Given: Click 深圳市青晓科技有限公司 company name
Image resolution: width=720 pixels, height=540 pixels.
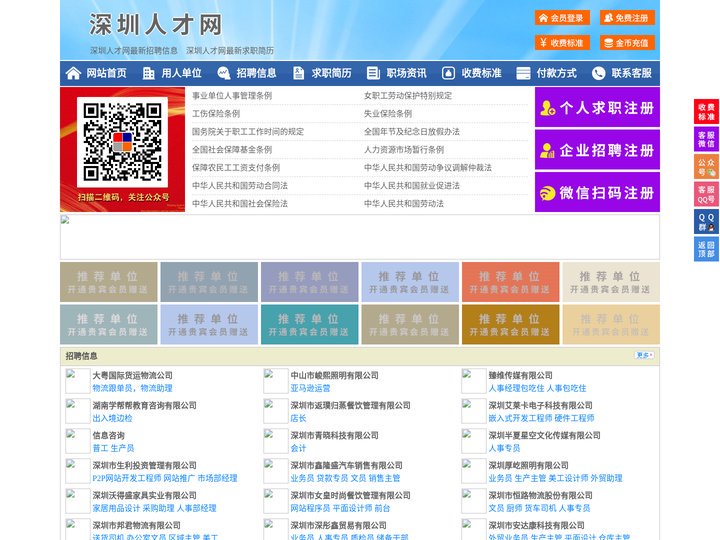Looking at the screenshot, I should [x=334, y=435].
